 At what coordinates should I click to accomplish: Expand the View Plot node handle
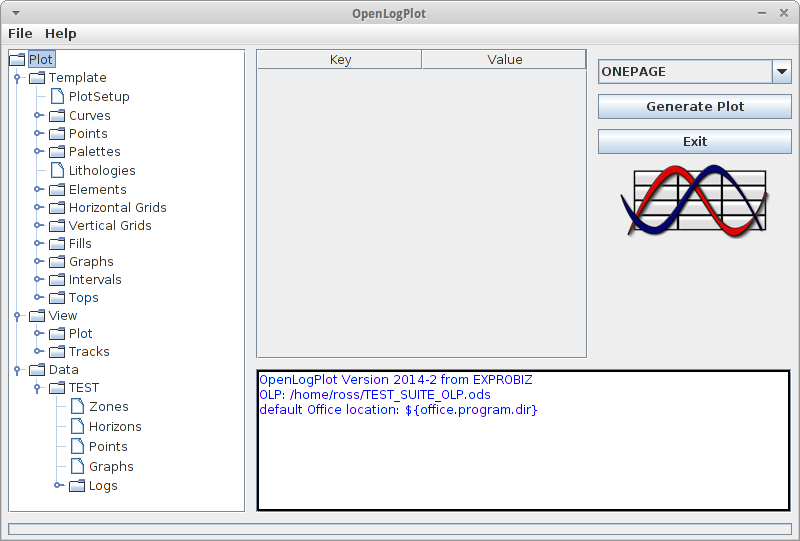(37, 333)
